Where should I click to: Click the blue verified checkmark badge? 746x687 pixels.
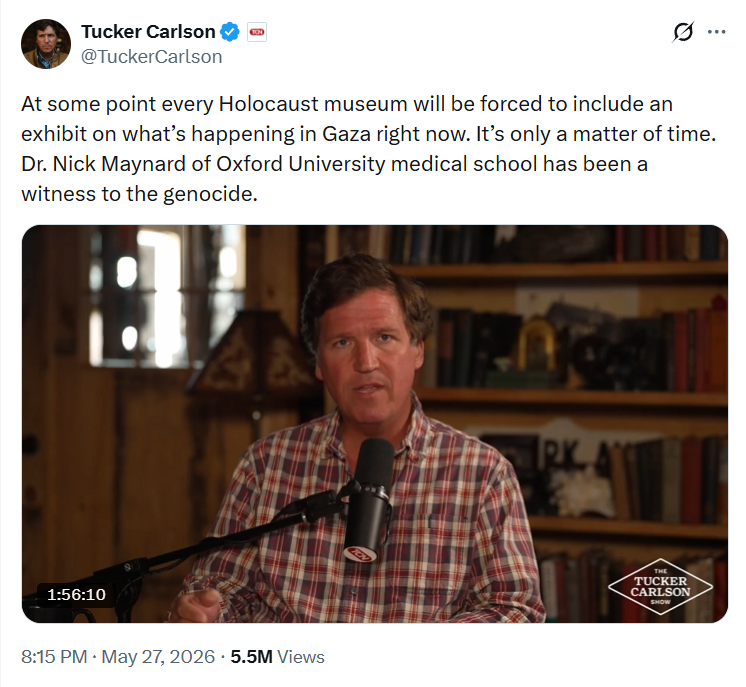230,32
